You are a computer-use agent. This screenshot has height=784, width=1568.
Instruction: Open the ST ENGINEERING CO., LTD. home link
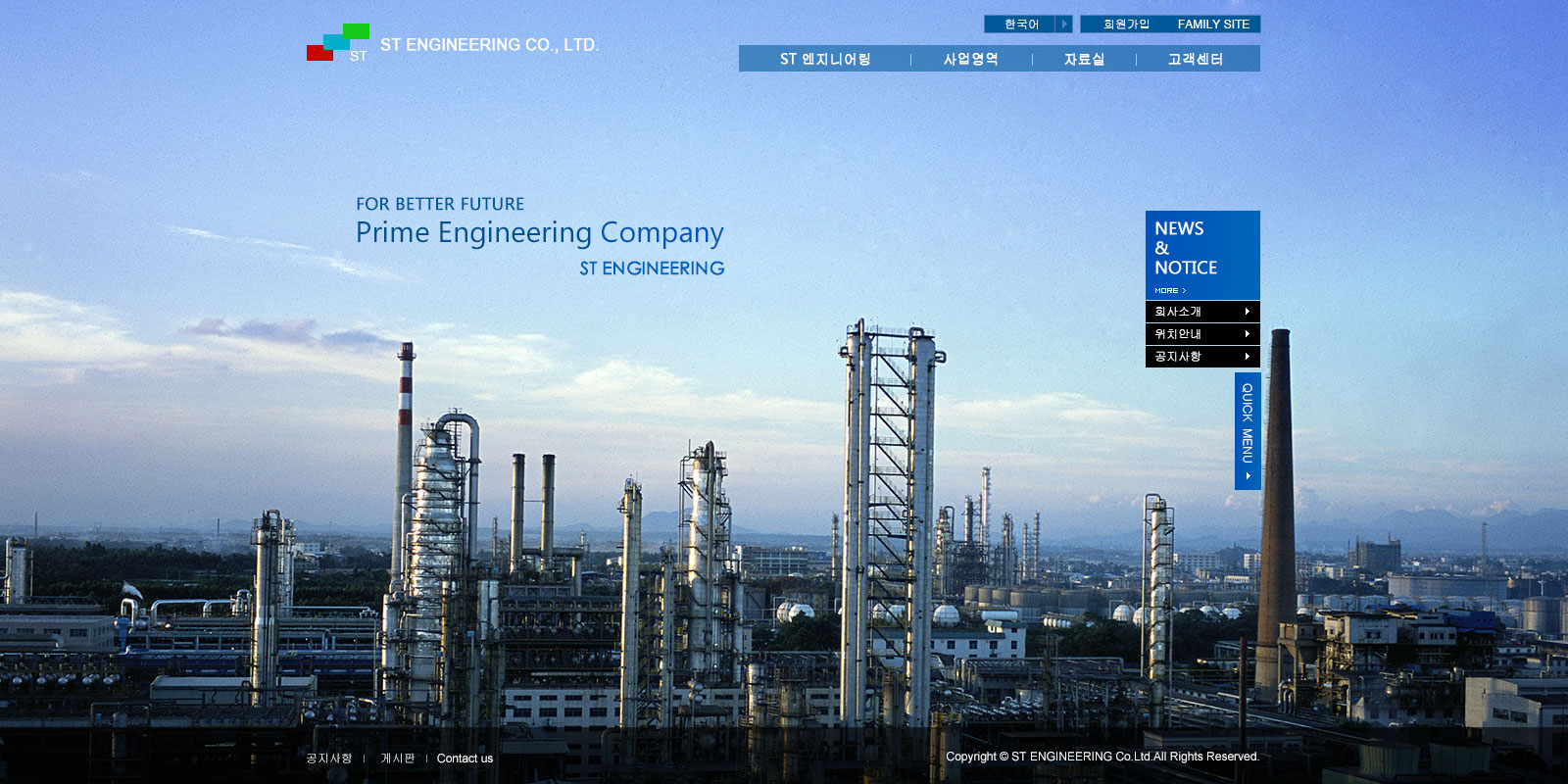click(489, 45)
